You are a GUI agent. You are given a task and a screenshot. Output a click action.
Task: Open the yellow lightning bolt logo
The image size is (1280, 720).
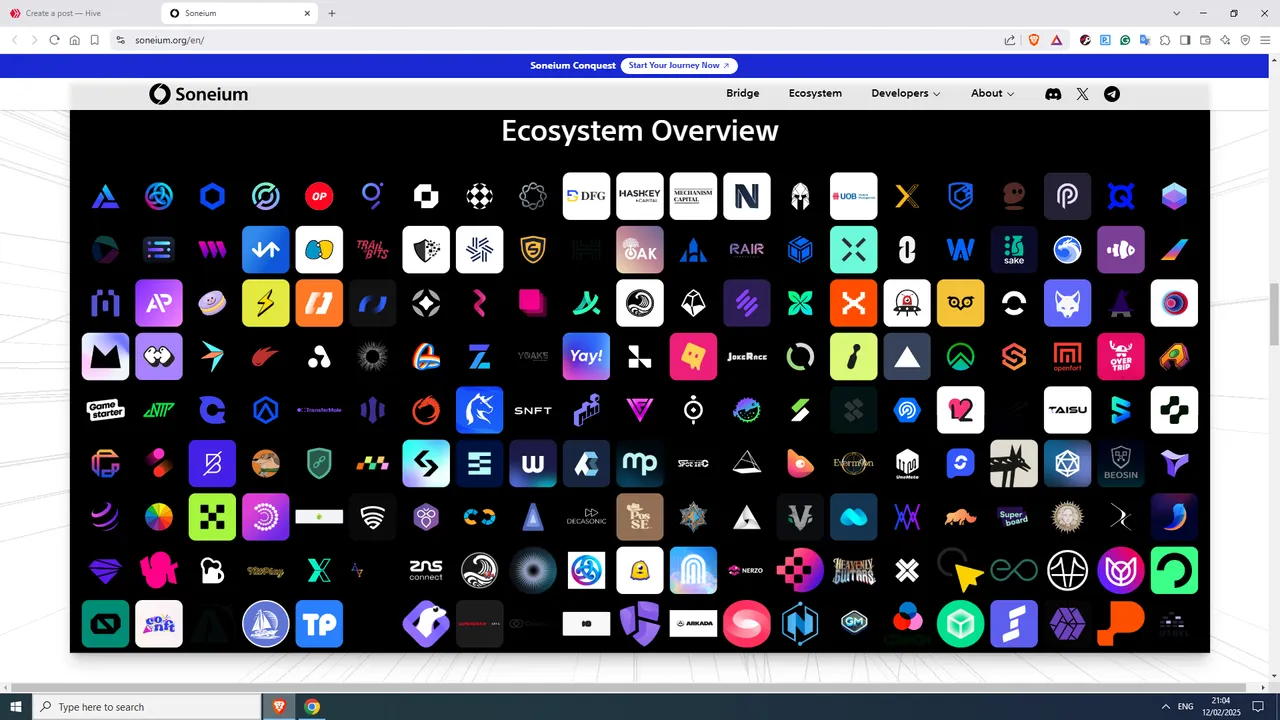click(x=266, y=303)
